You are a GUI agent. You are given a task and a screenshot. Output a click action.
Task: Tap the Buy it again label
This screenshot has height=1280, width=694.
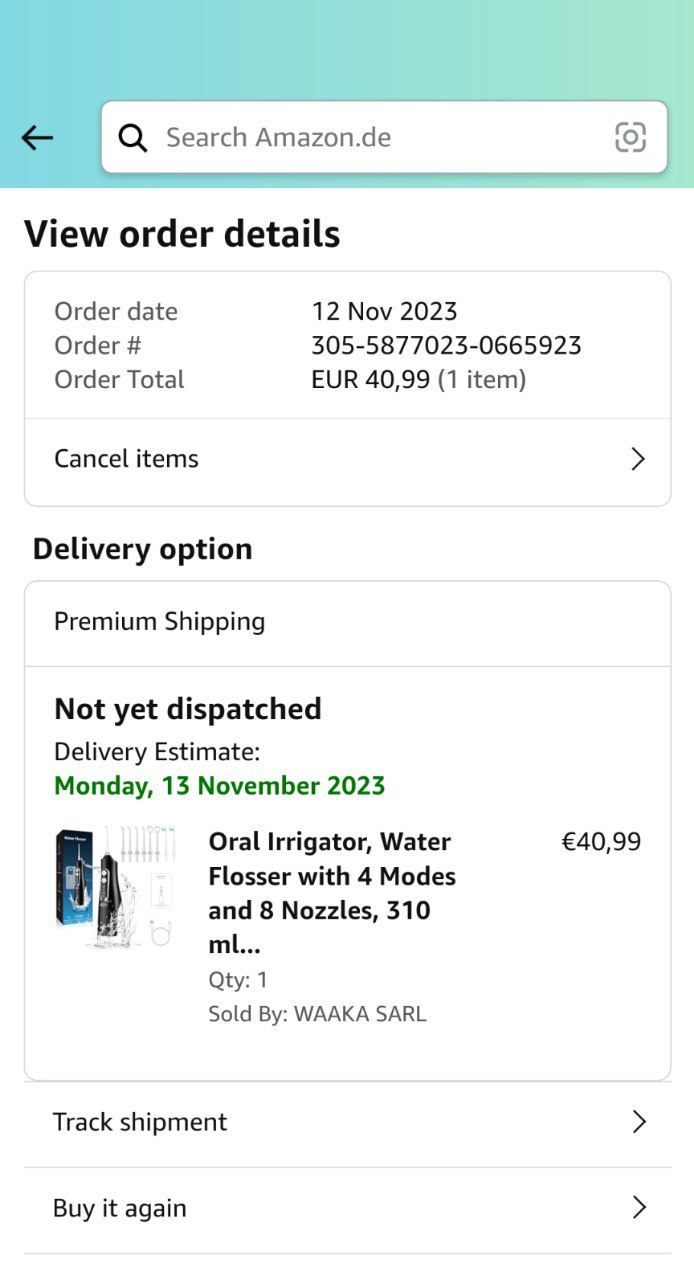point(120,1208)
